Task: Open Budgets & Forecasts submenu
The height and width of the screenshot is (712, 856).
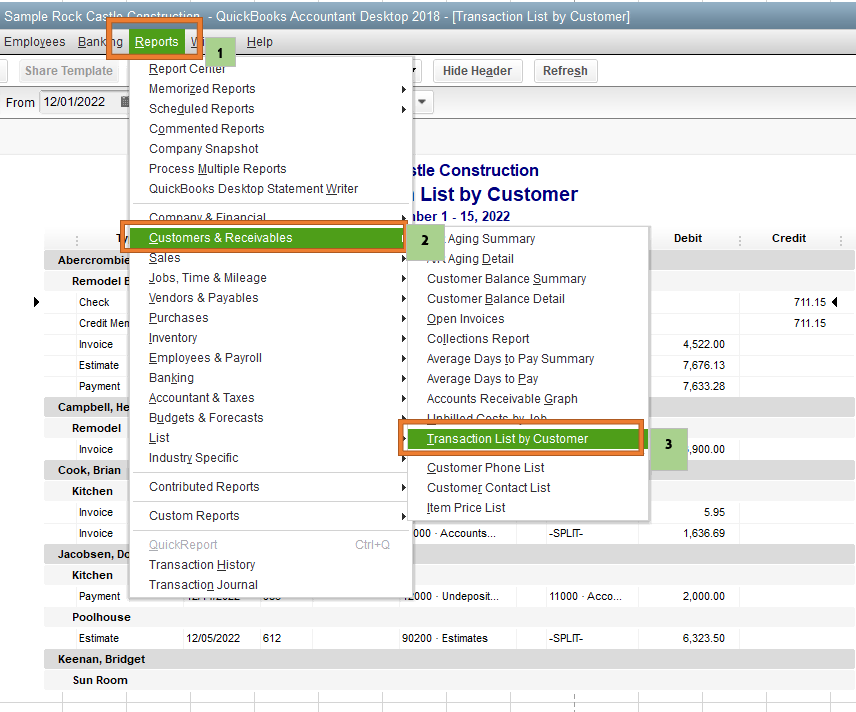Action: pyautogui.click(x=270, y=418)
